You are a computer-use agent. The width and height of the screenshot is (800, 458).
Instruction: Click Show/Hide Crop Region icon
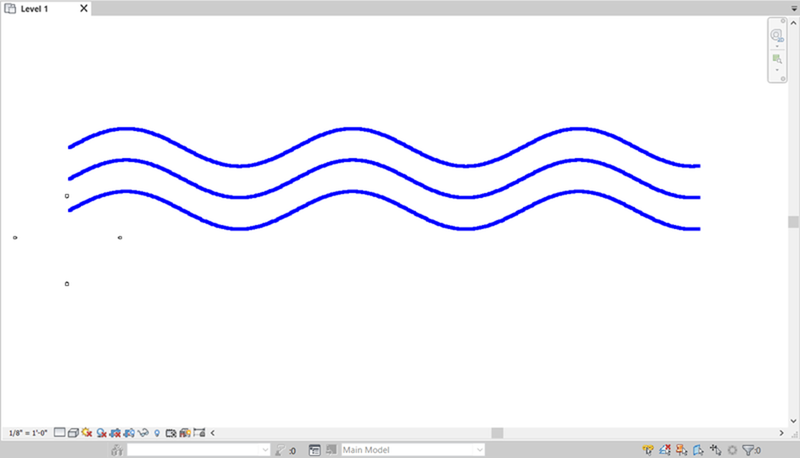[x=129, y=432]
